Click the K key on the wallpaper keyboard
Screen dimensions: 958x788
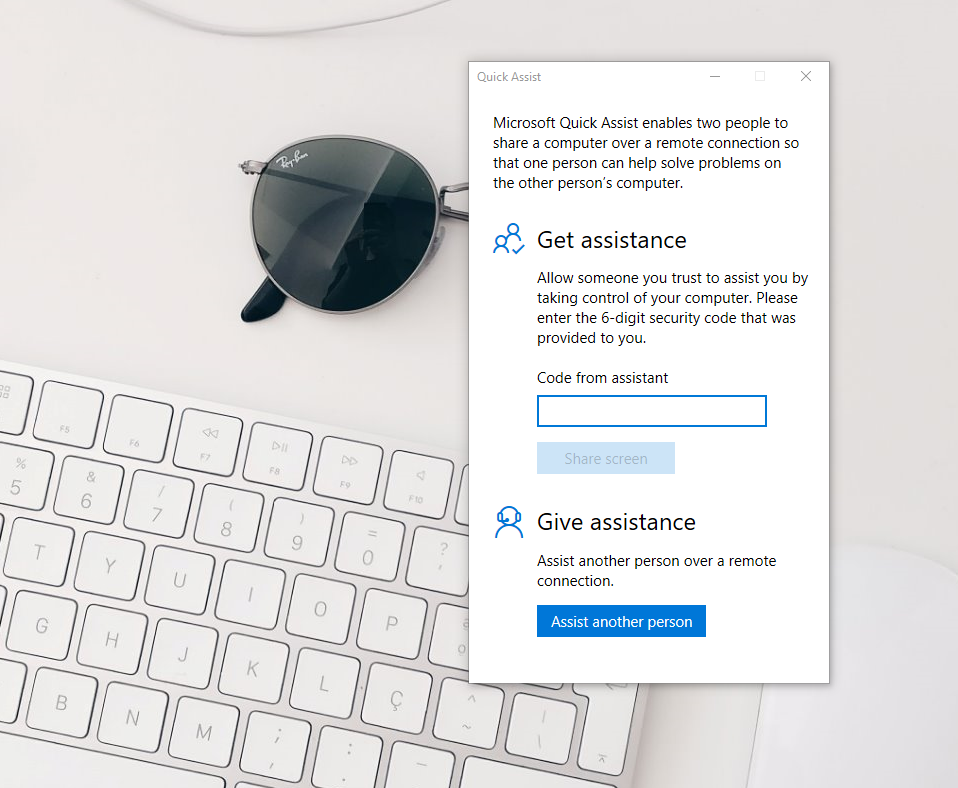tap(253, 668)
